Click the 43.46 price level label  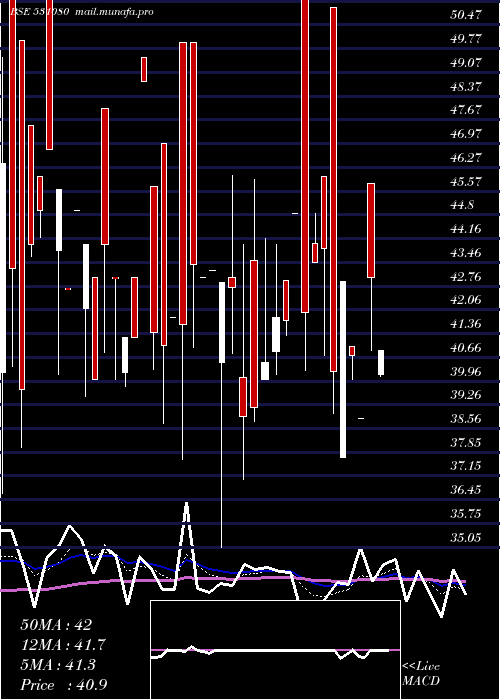click(x=466, y=253)
